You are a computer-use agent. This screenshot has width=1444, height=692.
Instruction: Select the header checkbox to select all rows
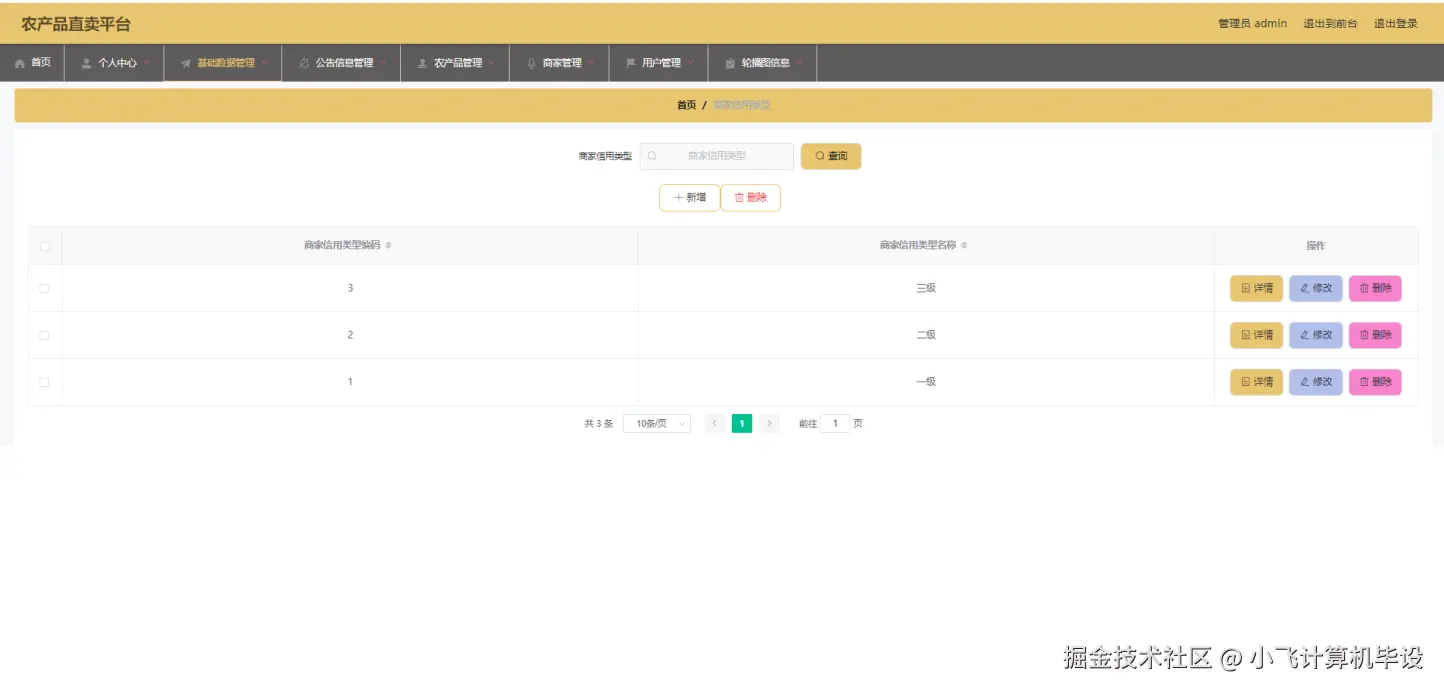coord(44,246)
